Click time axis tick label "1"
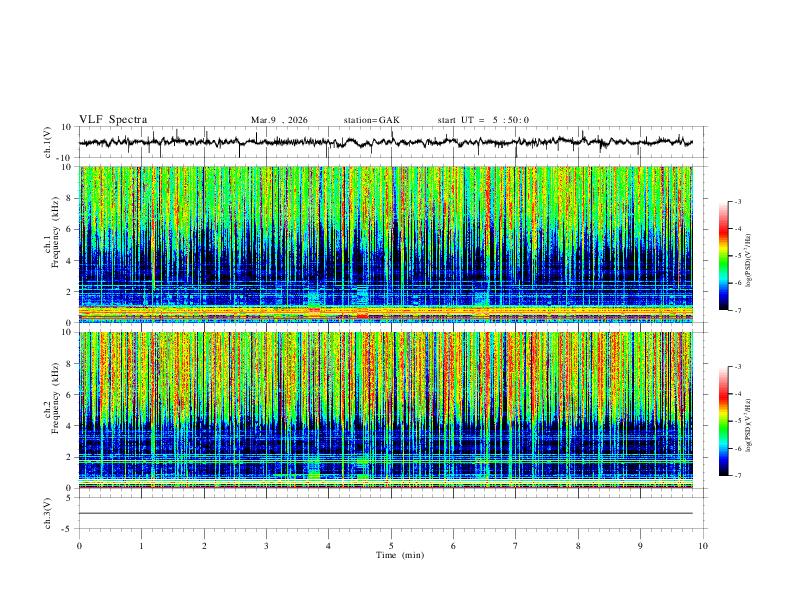 [x=141, y=546]
